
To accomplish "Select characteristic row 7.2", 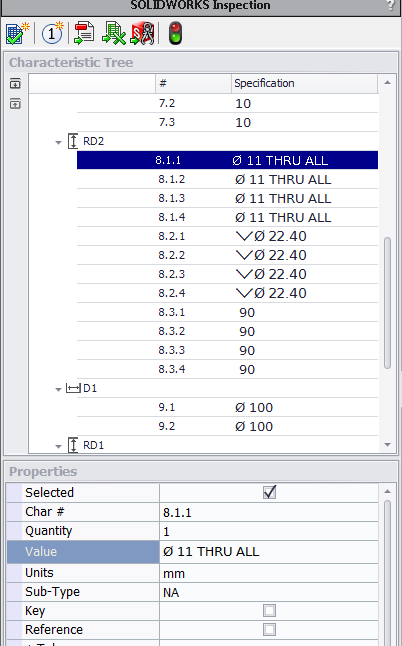I will [227, 103].
